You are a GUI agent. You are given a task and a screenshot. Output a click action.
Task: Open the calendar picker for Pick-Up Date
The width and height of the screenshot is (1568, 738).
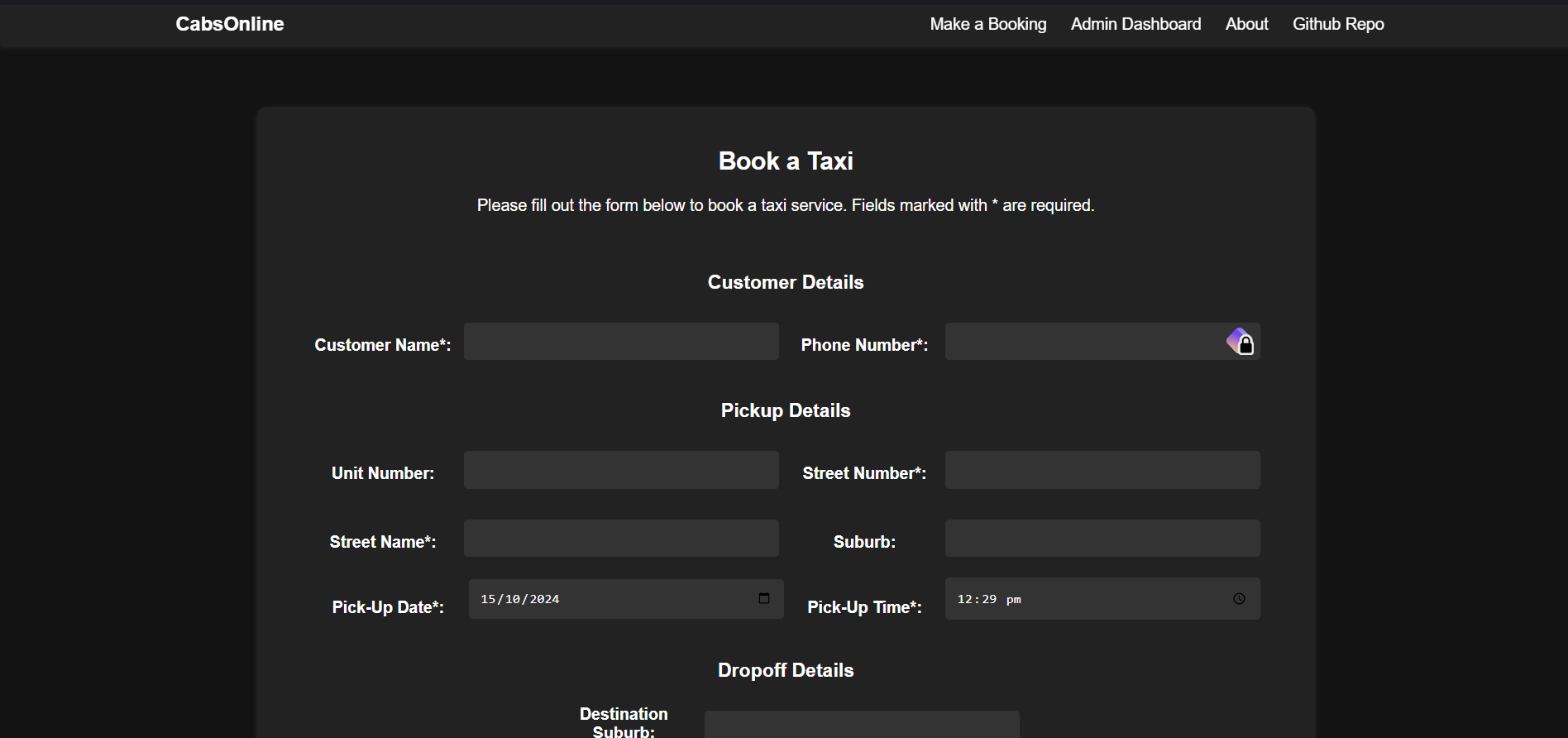[x=763, y=598]
